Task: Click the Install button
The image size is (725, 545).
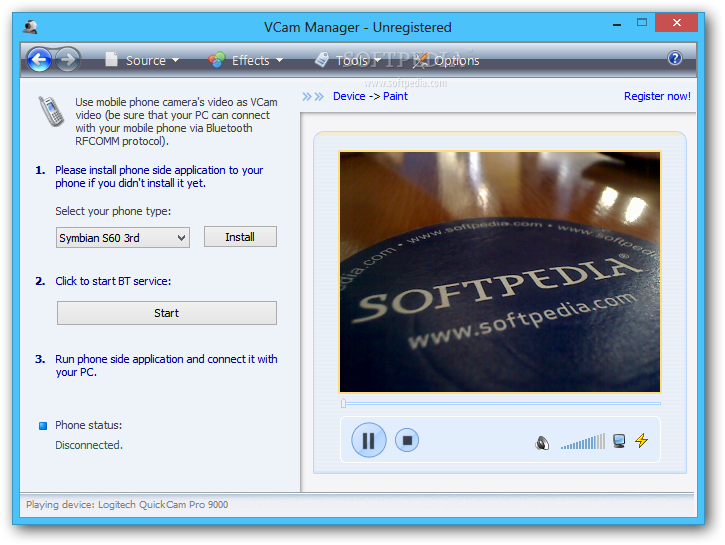Action: tap(240, 237)
